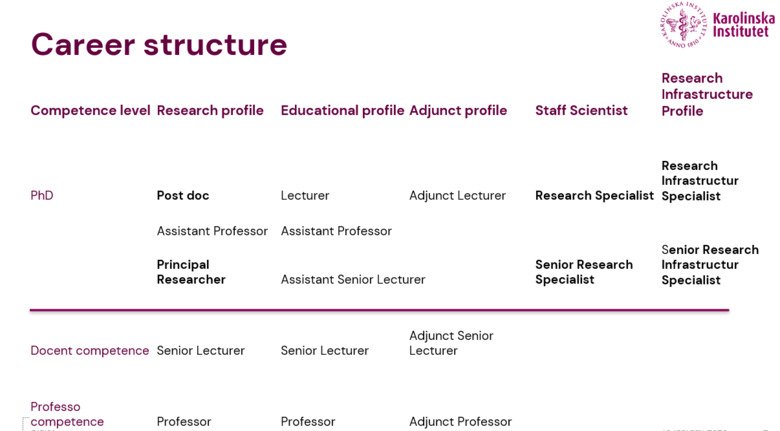780x431 pixels.
Task: Click the Adjunct Lecturer entry
Action: 457,196
